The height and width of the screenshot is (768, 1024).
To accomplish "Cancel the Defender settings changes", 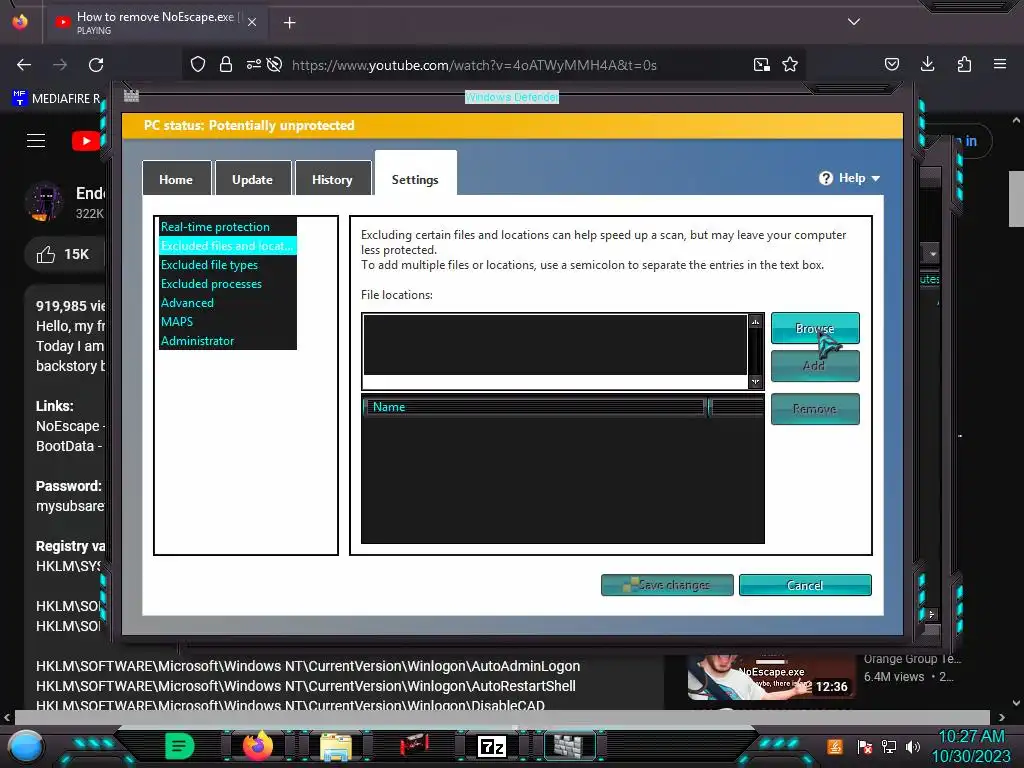I will 805,585.
